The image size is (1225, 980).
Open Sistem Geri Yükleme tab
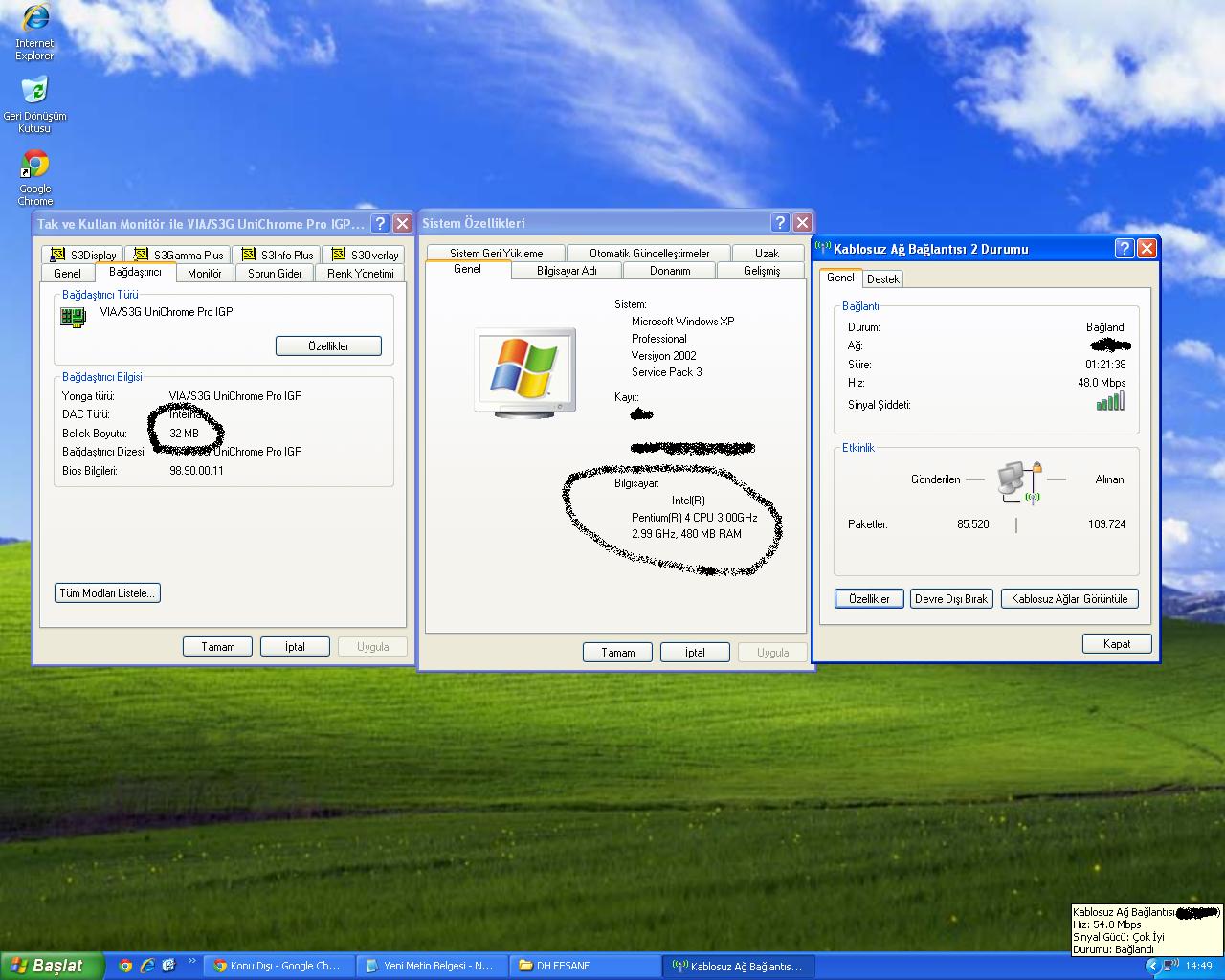point(496,254)
